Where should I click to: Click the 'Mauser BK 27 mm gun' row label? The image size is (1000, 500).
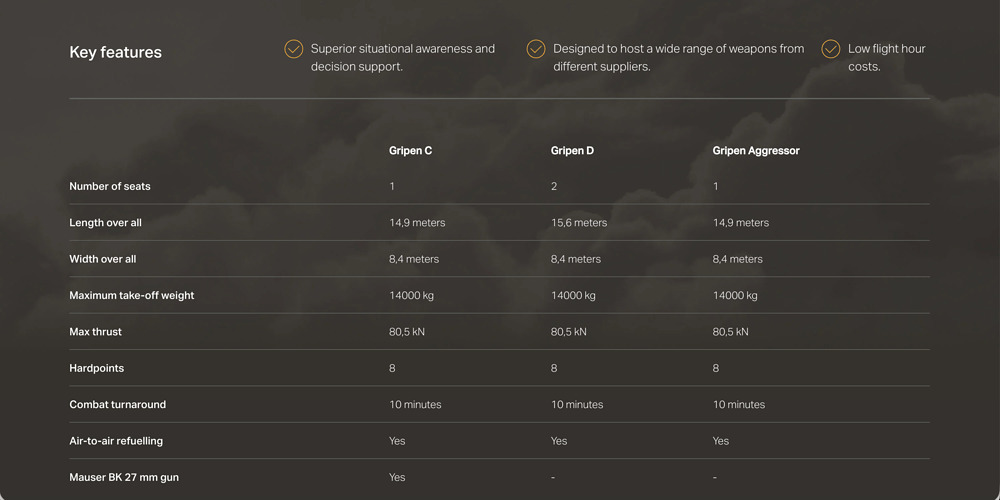pos(123,478)
